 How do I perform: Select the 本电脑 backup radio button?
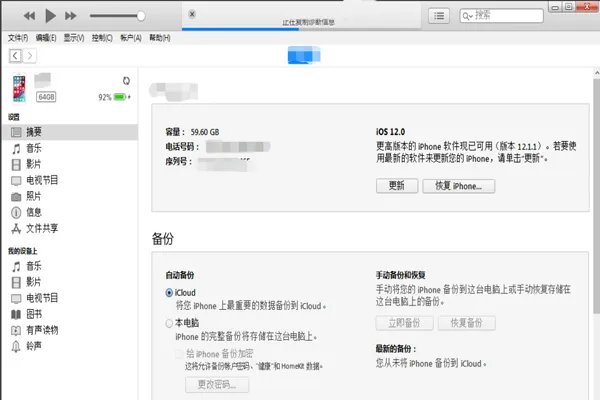click(169, 323)
